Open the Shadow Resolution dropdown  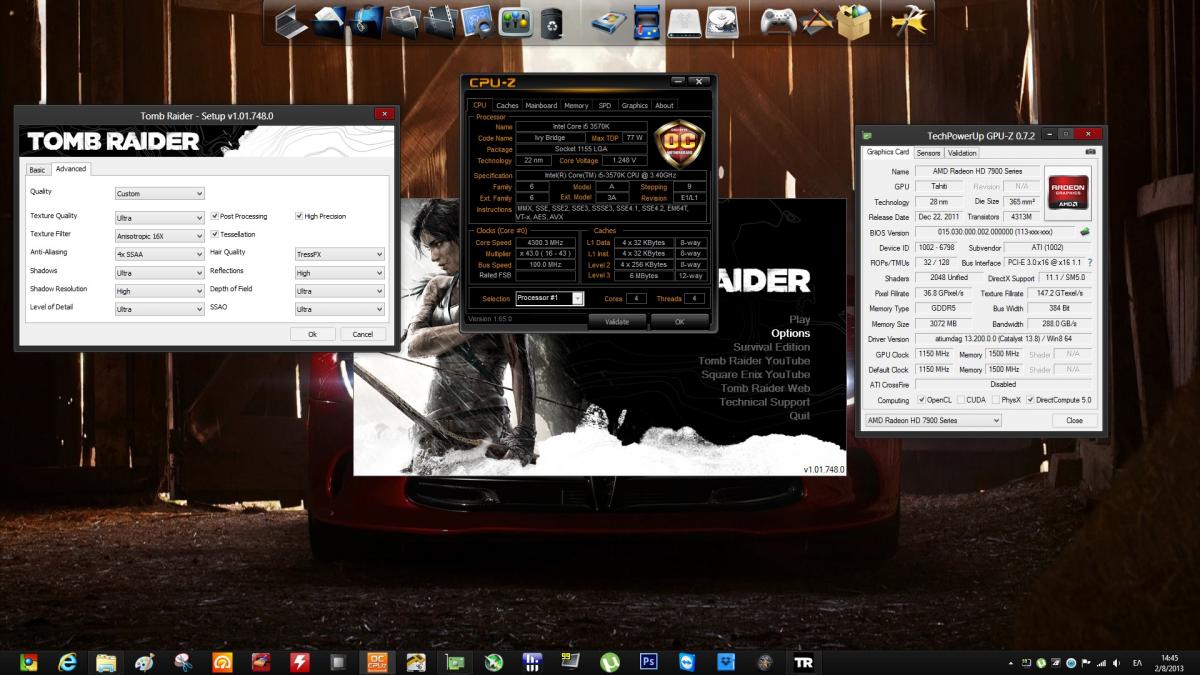pyautogui.click(x=160, y=291)
